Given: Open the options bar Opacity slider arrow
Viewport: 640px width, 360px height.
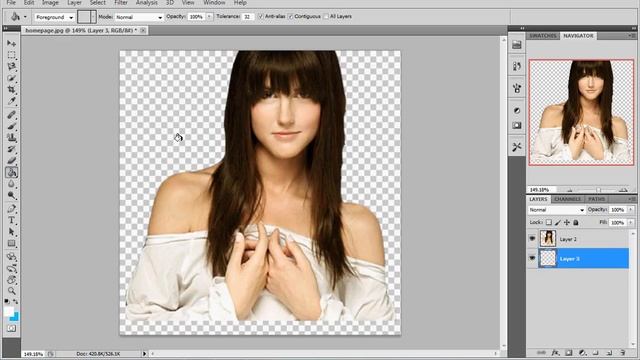Looking at the screenshot, I should (209, 17).
